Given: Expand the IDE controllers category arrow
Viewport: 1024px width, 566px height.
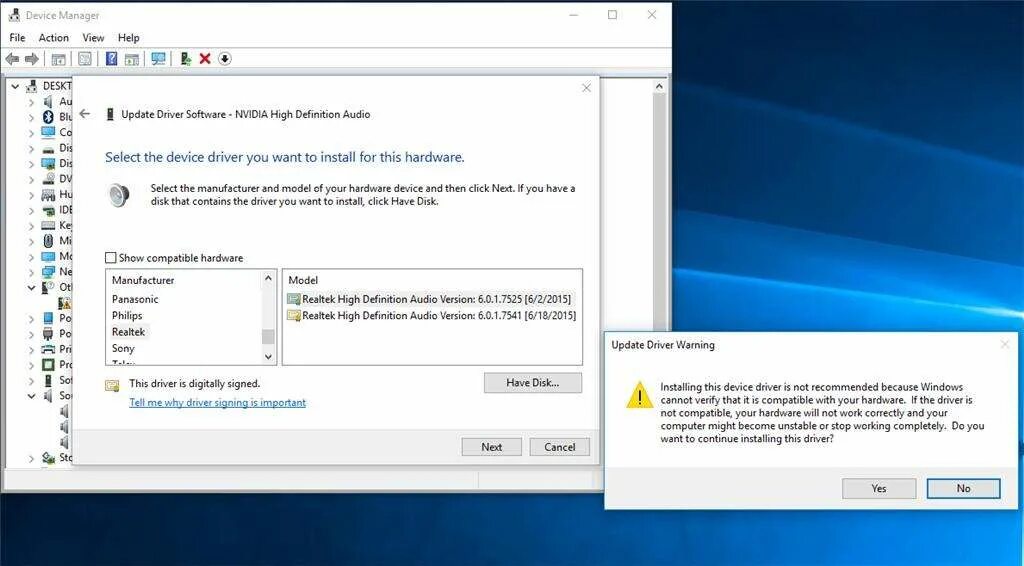Looking at the screenshot, I should (31, 210).
